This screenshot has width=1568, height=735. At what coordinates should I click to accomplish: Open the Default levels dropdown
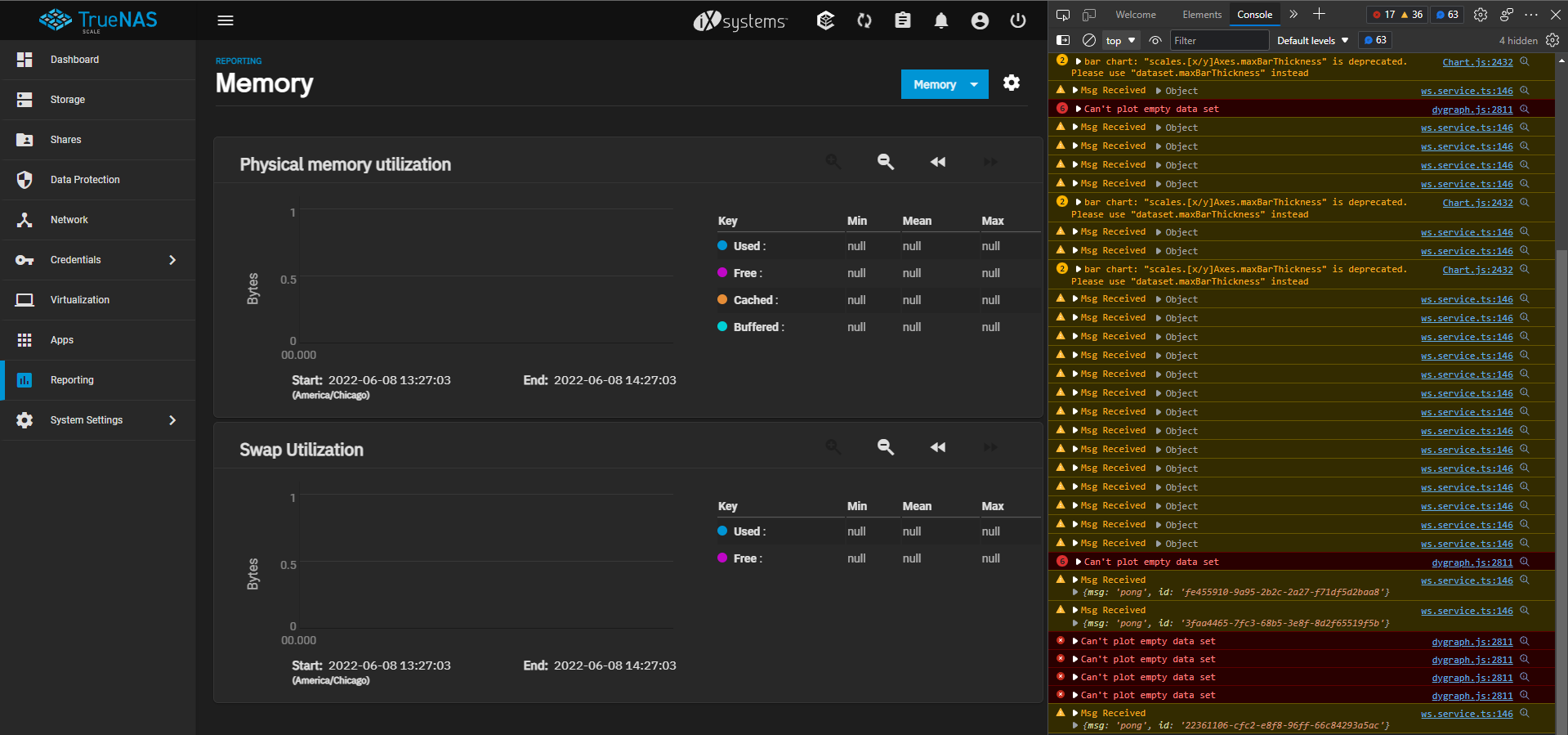[x=1312, y=41]
